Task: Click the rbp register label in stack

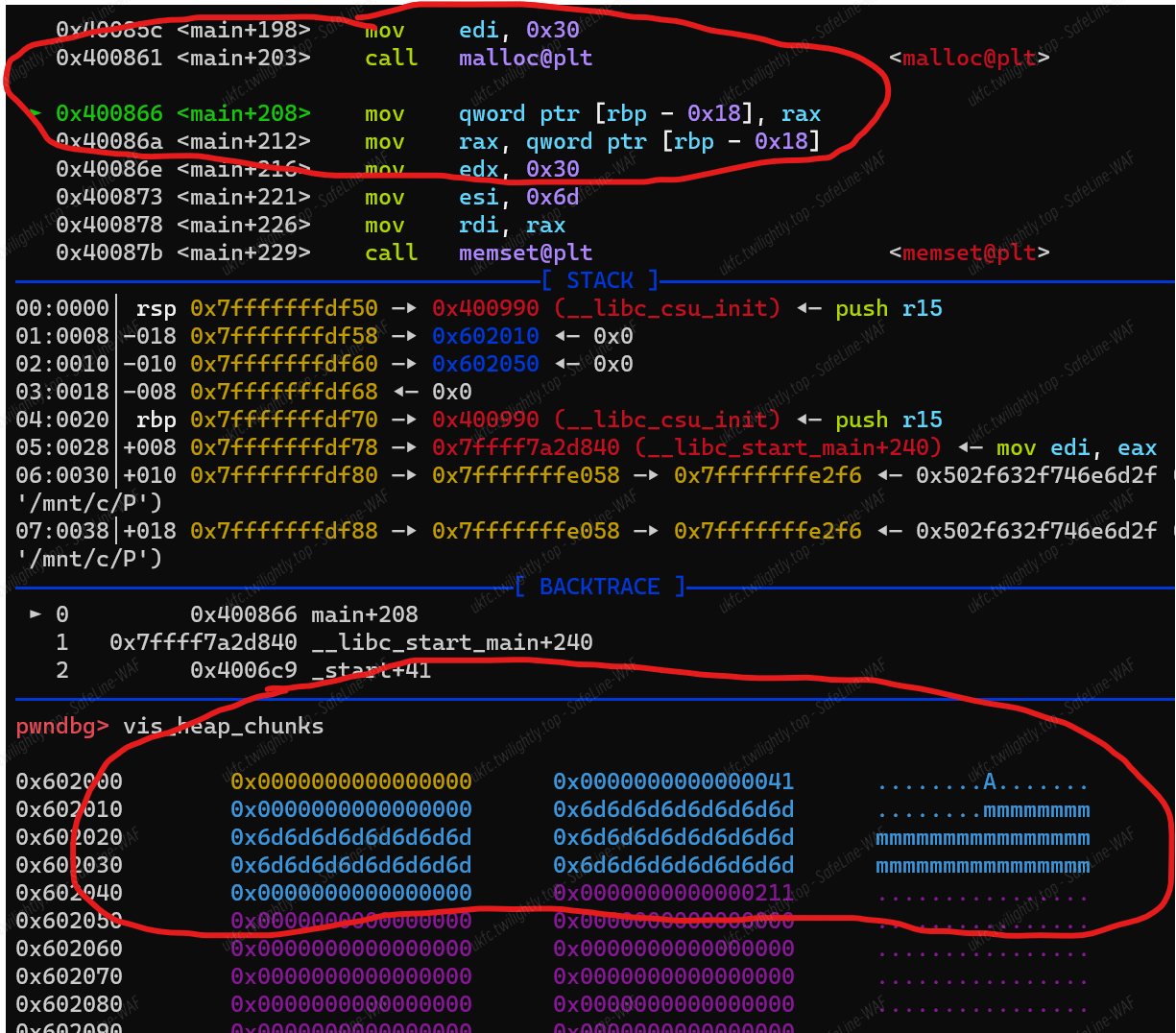Action: pos(156,420)
